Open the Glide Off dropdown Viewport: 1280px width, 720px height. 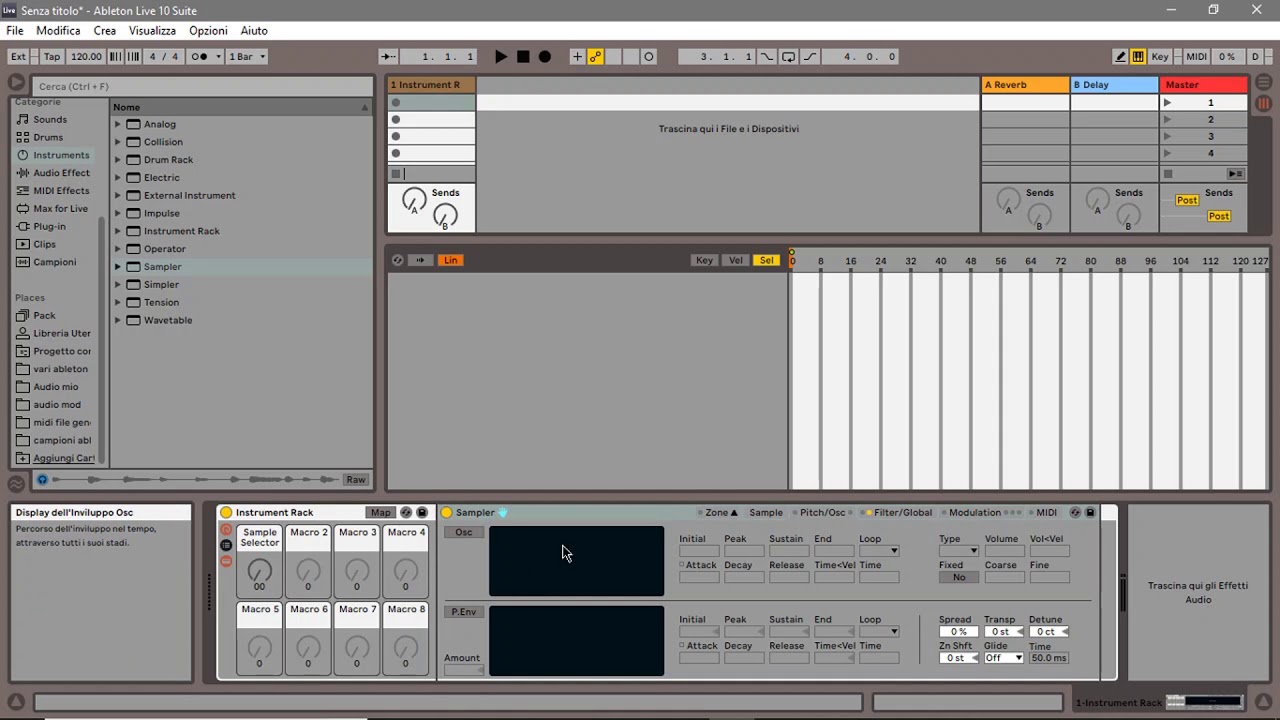click(1005, 658)
